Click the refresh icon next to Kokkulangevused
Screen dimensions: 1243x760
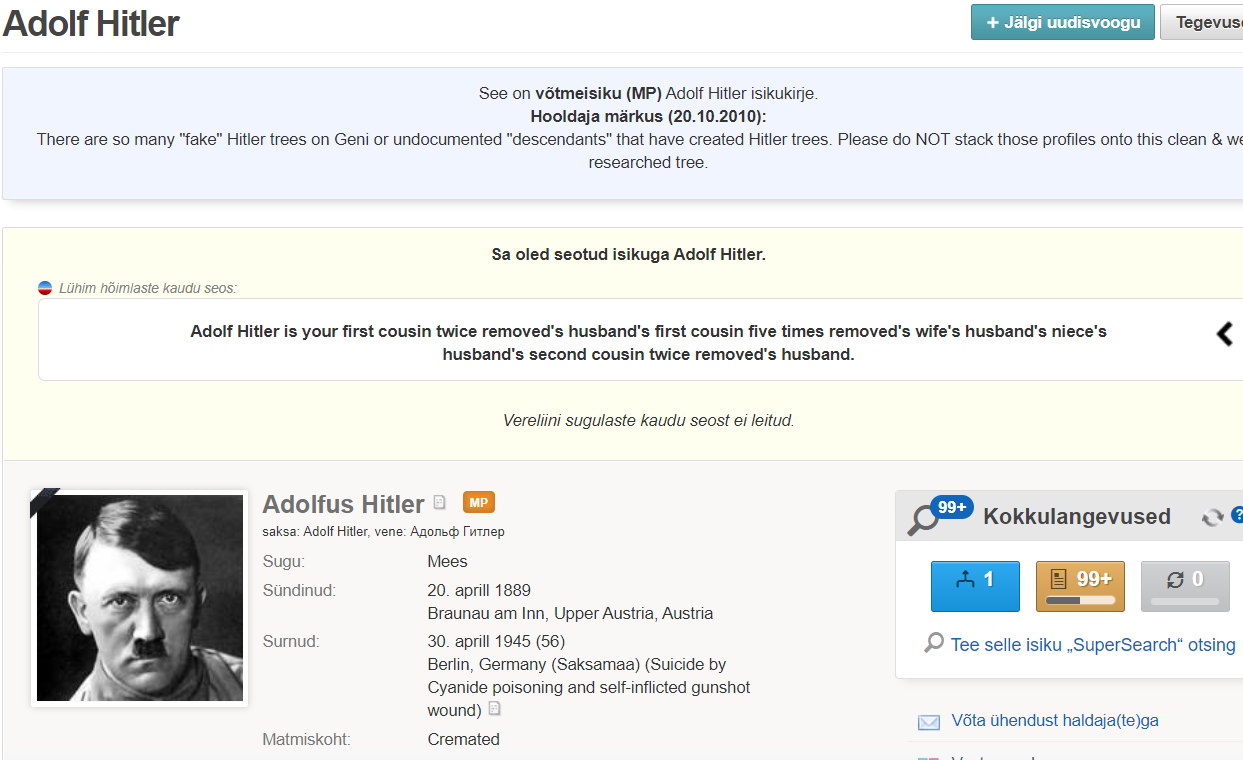1212,517
